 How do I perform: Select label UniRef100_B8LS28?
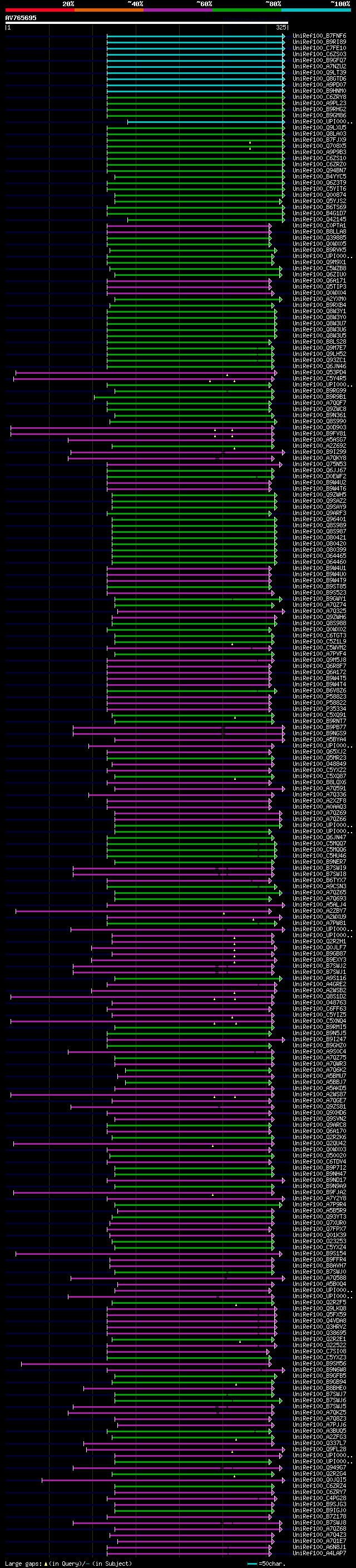tap(319, 342)
